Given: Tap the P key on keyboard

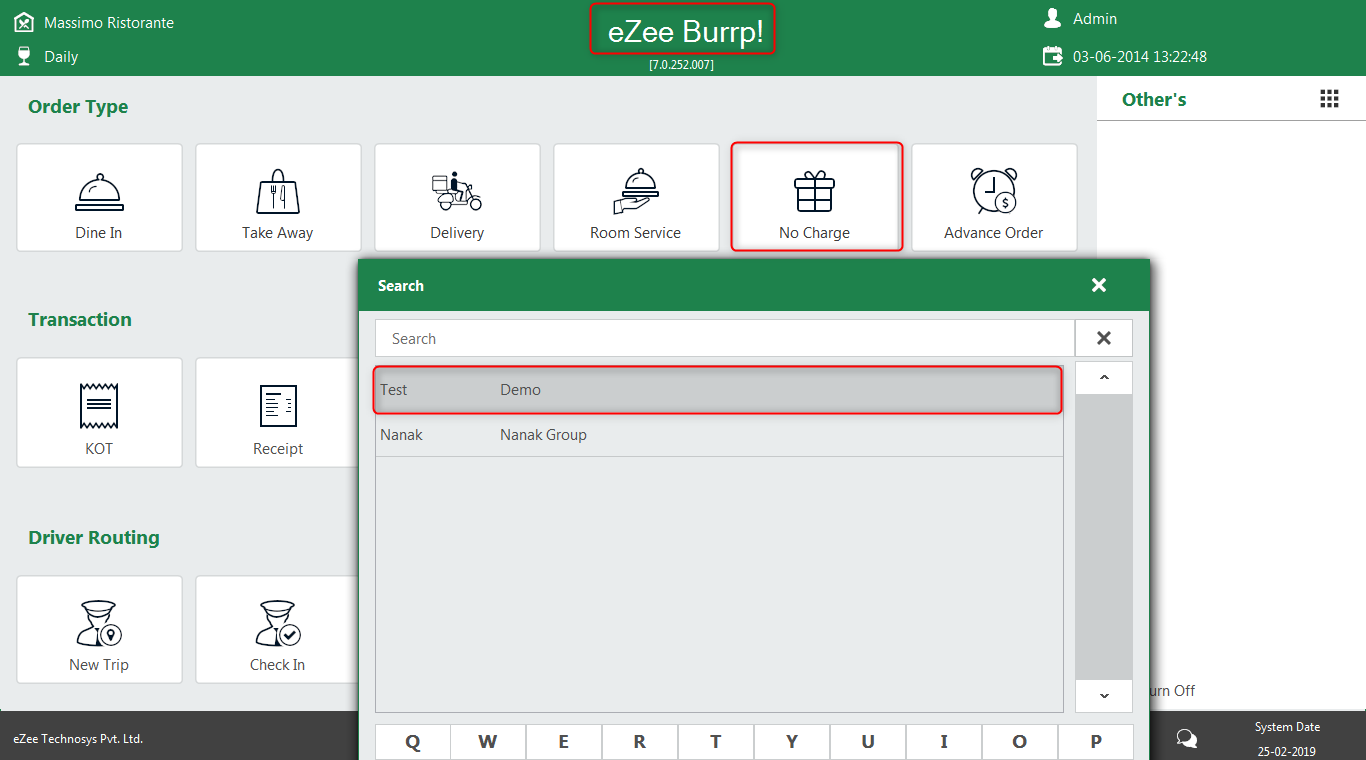Looking at the screenshot, I should 1096,742.
